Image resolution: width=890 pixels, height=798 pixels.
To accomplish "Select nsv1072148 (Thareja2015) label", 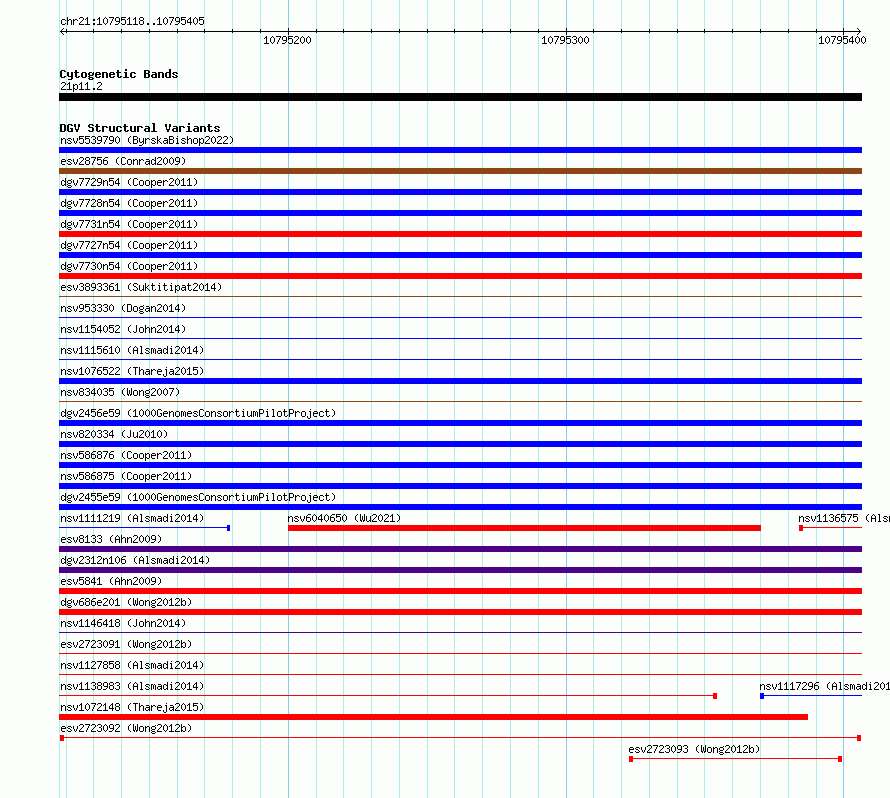I will [x=132, y=707].
